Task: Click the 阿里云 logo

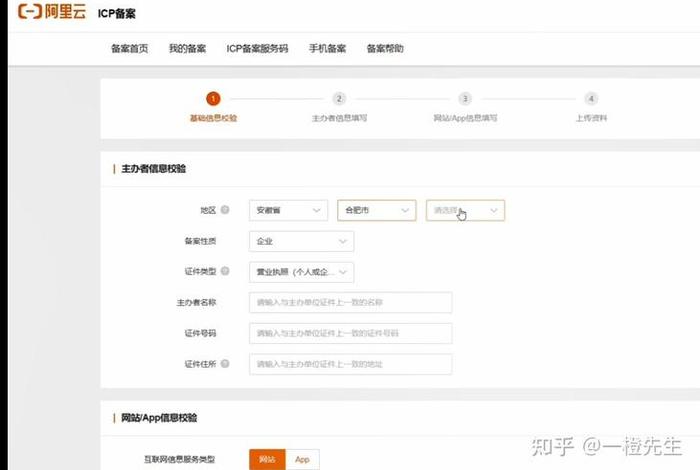Action: click(x=52, y=11)
